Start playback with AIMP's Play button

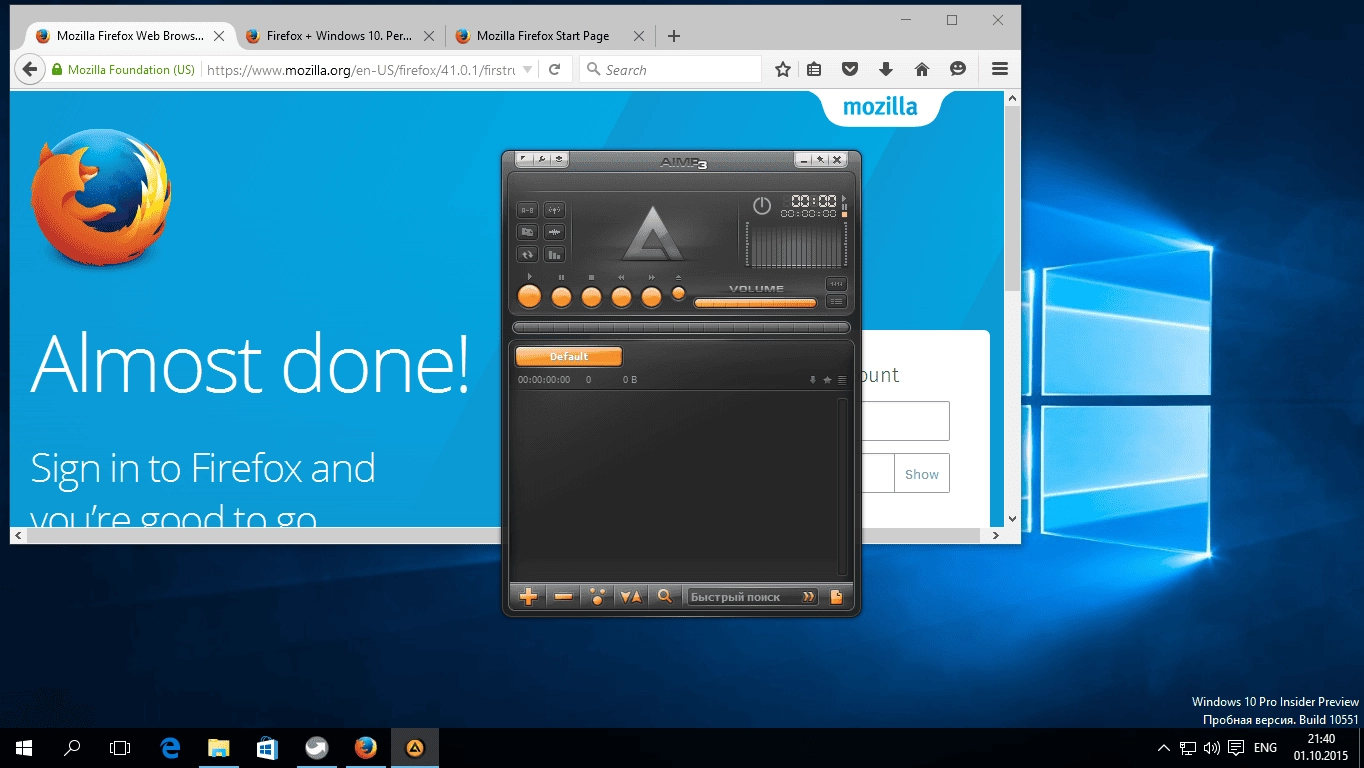coord(529,296)
